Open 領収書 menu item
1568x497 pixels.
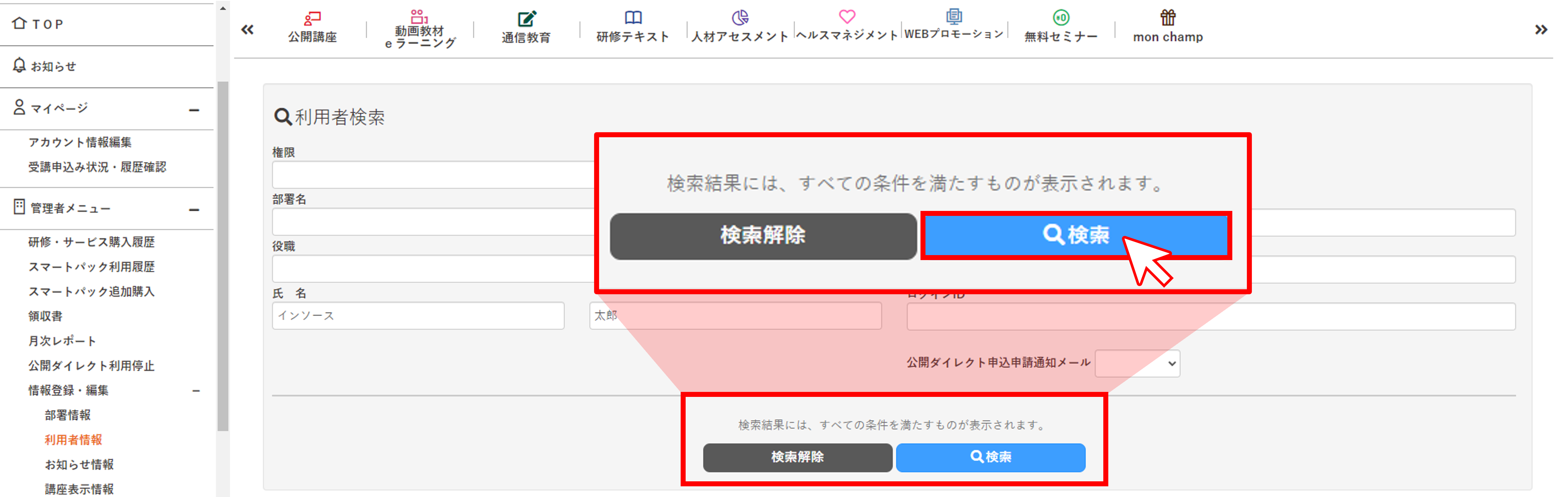point(45,316)
